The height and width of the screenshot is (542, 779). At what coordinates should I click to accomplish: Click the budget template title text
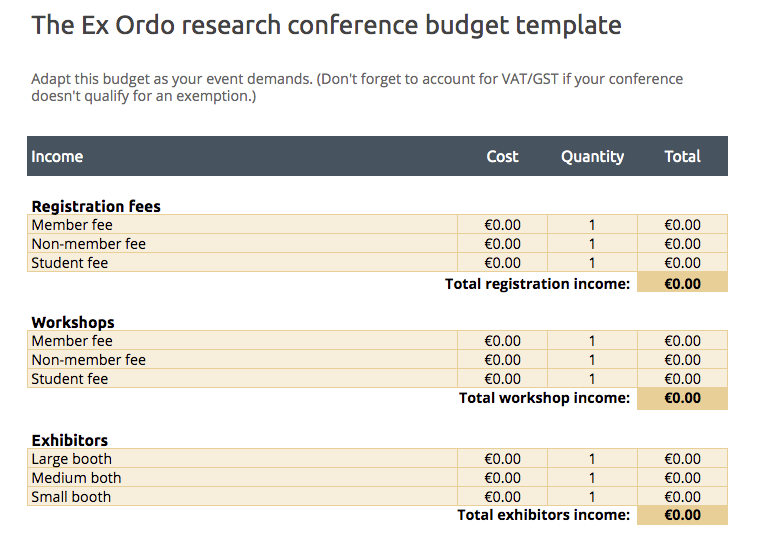pyautogui.click(x=326, y=25)
